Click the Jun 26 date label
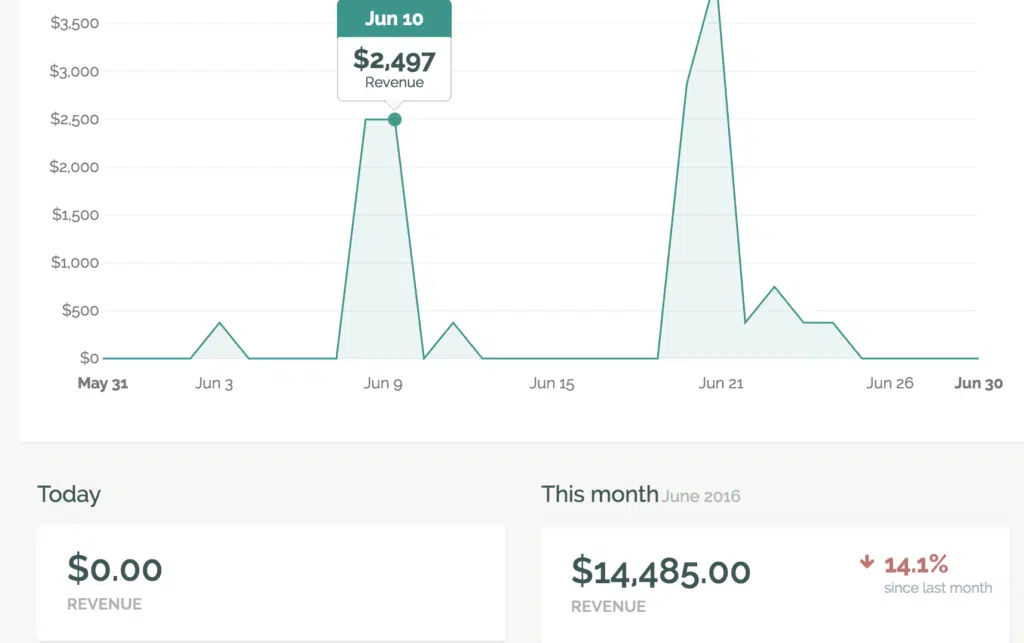The image size is (1024, 643). [x=890, y=383]
